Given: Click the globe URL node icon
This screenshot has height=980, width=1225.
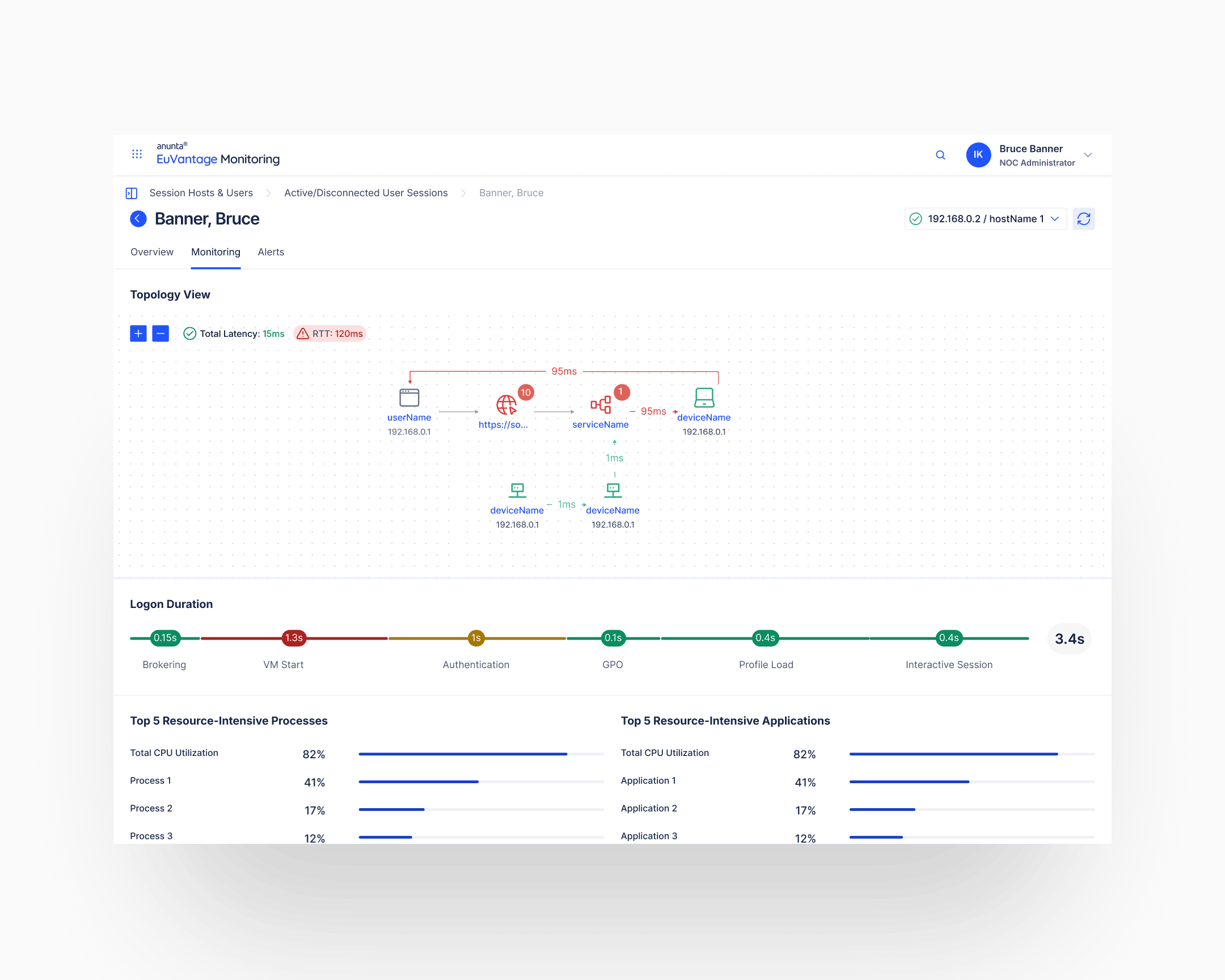Looking at the screenshot, I should click(506, 404).
